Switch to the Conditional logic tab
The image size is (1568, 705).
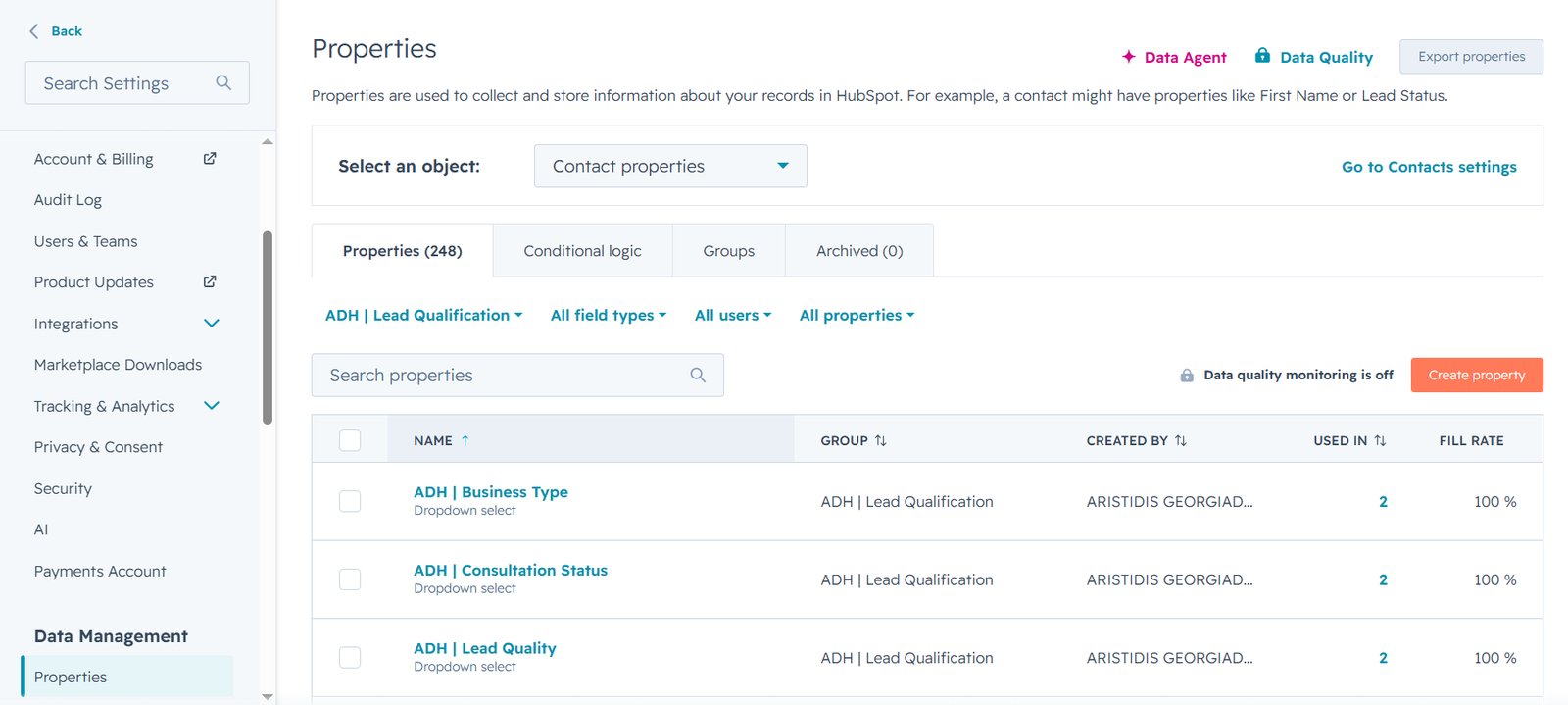click(x=582, y=251)
